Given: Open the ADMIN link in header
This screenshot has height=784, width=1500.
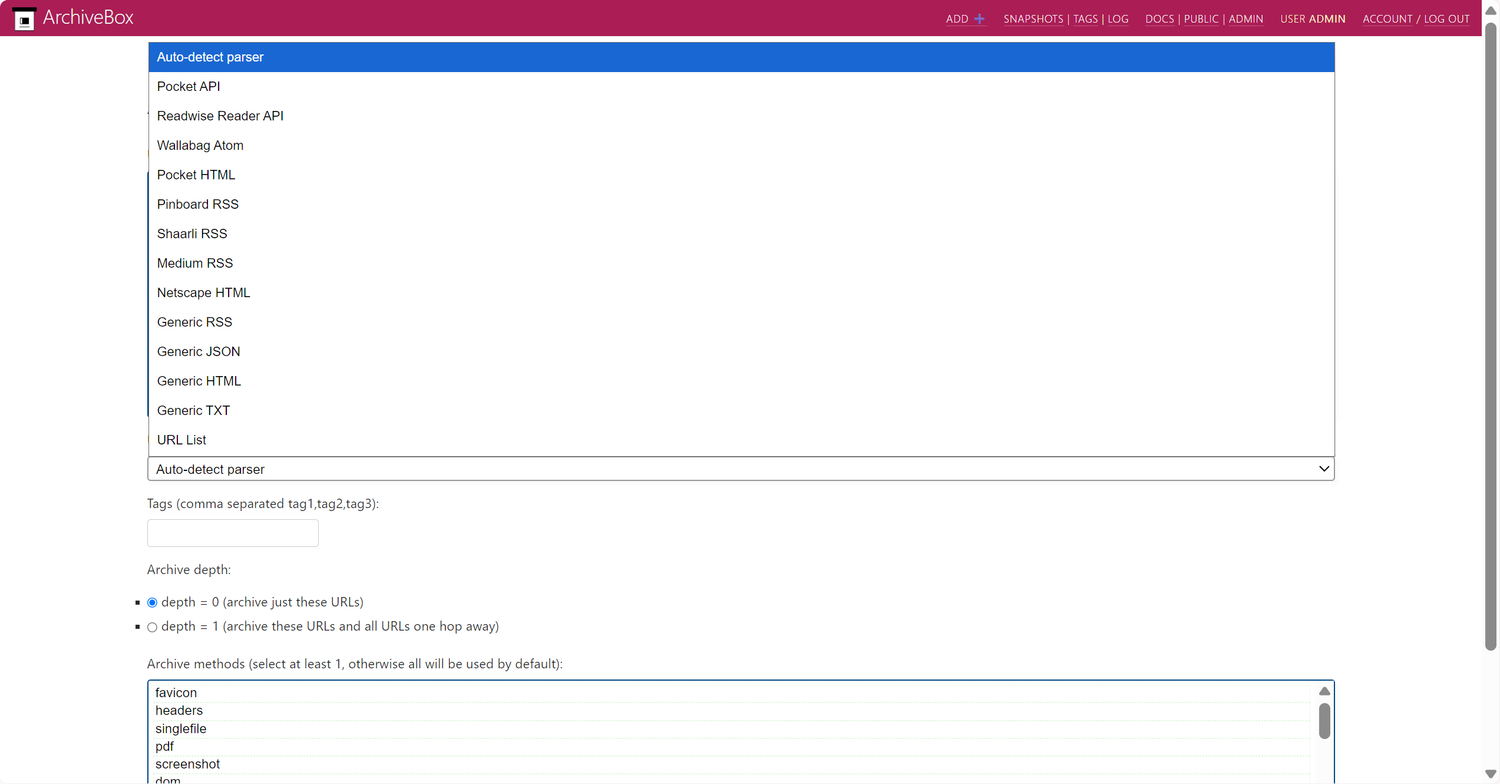Looking at the screenshot, I should tap(1246, 19).
